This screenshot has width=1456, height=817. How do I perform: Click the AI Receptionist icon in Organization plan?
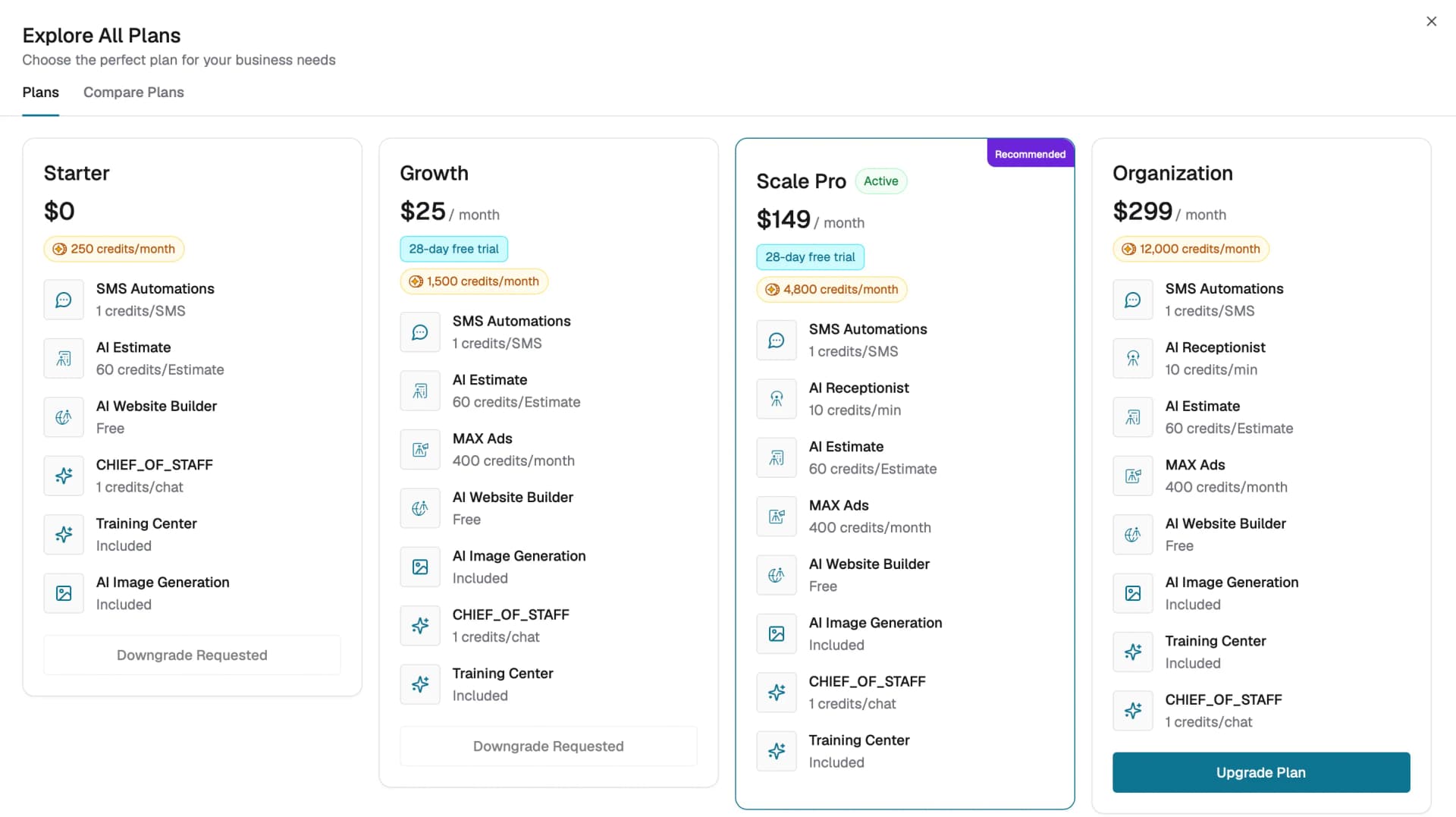point(1133,358)
